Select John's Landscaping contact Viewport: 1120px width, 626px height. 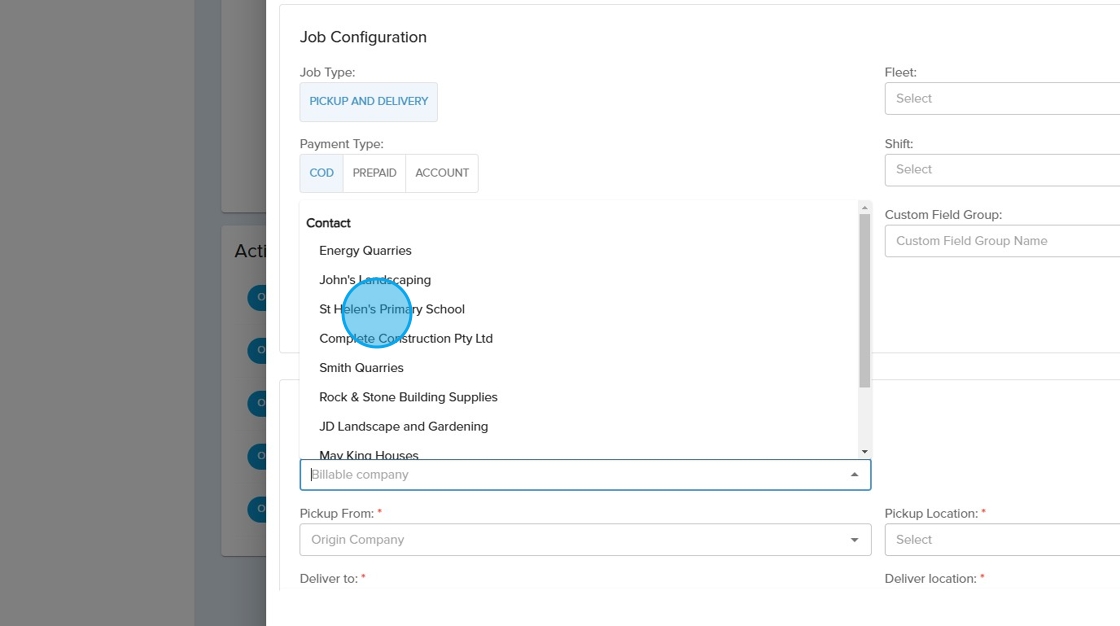coord(375,280)
